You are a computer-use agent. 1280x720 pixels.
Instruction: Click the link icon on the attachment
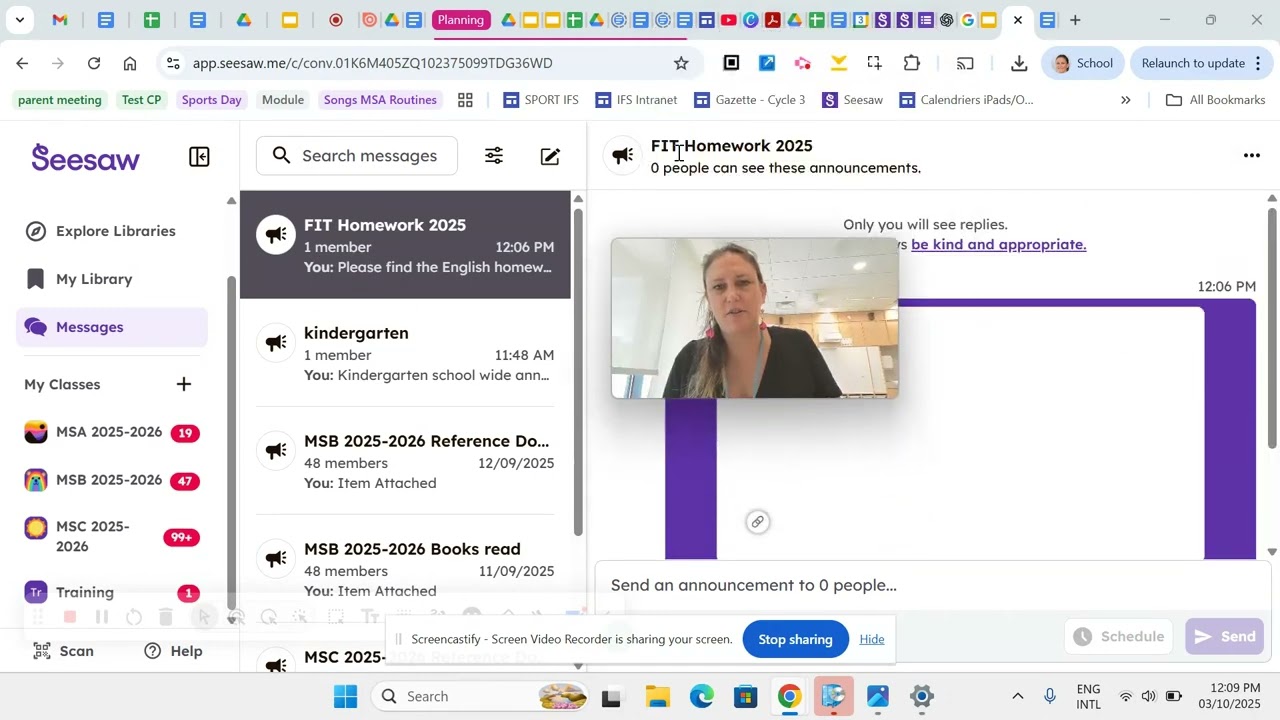coord(758,521)
